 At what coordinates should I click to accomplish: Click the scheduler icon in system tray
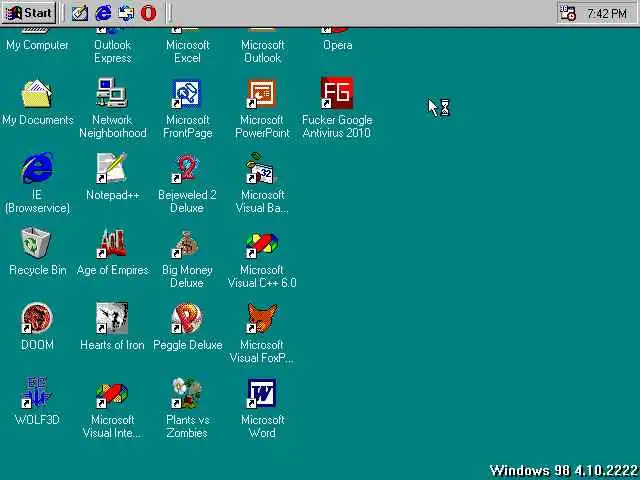tap(568, 13)
